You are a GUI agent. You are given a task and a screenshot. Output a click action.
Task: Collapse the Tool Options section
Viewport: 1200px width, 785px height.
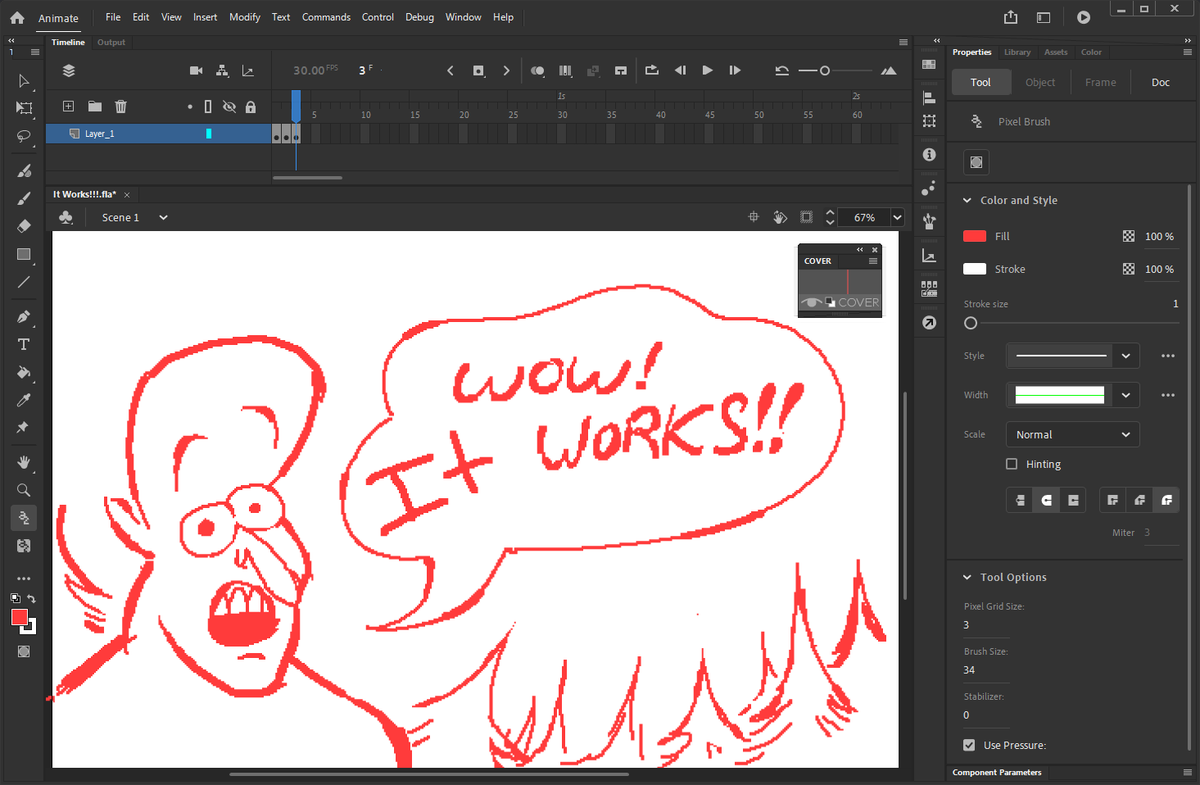point(967,577)
